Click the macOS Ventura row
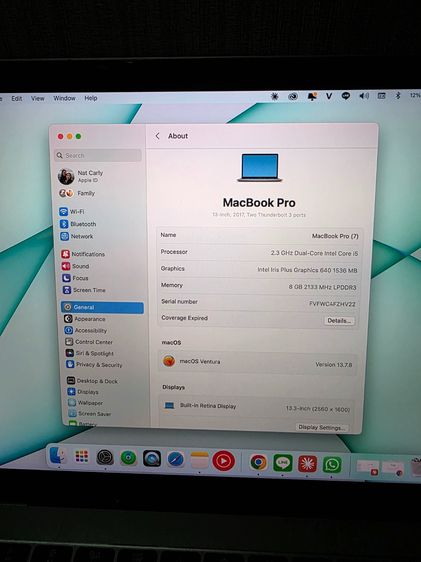 point(258,363)
